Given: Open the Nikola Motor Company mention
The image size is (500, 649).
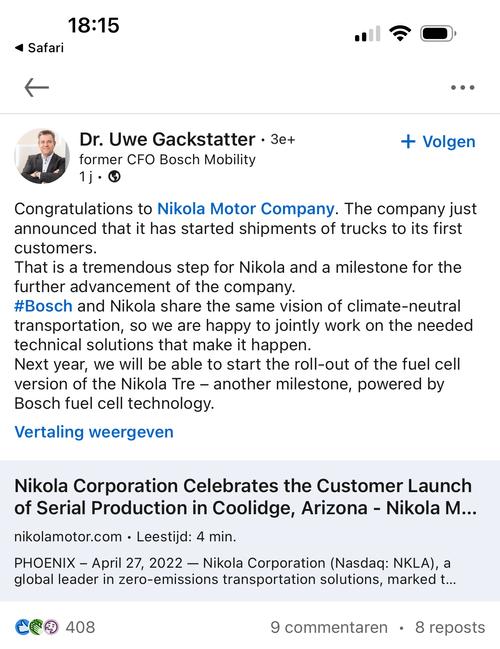Looking at the screenshot, I should point(245,209).
